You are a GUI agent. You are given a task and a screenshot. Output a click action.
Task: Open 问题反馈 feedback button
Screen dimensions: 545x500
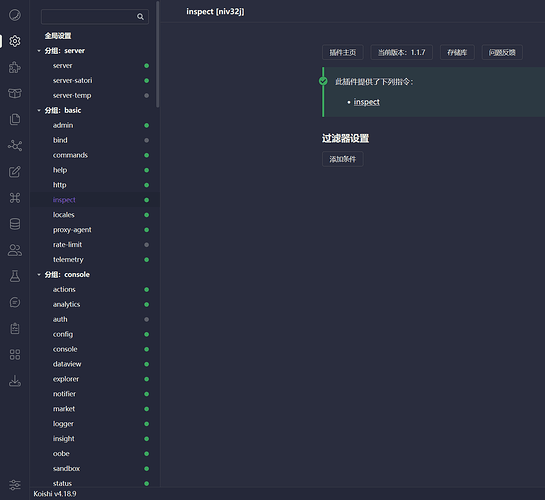[x=502, y=52]
